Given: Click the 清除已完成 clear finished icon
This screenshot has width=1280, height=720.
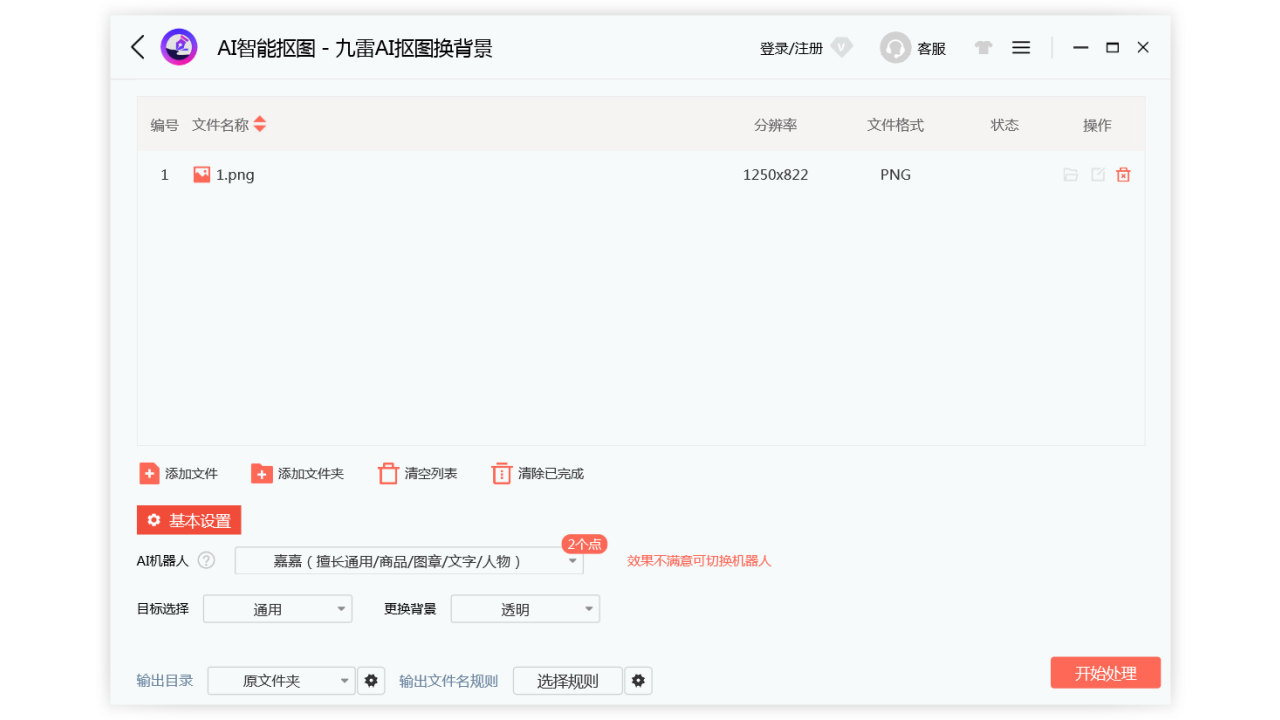Looking at the screenshot, I should coord(501,473).
